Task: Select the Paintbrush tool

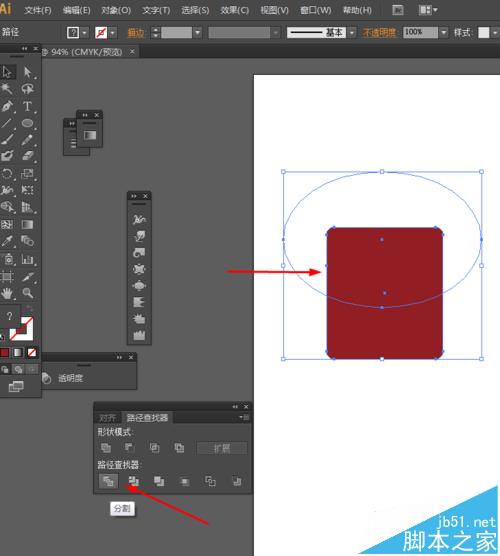Action: (7, 140)
